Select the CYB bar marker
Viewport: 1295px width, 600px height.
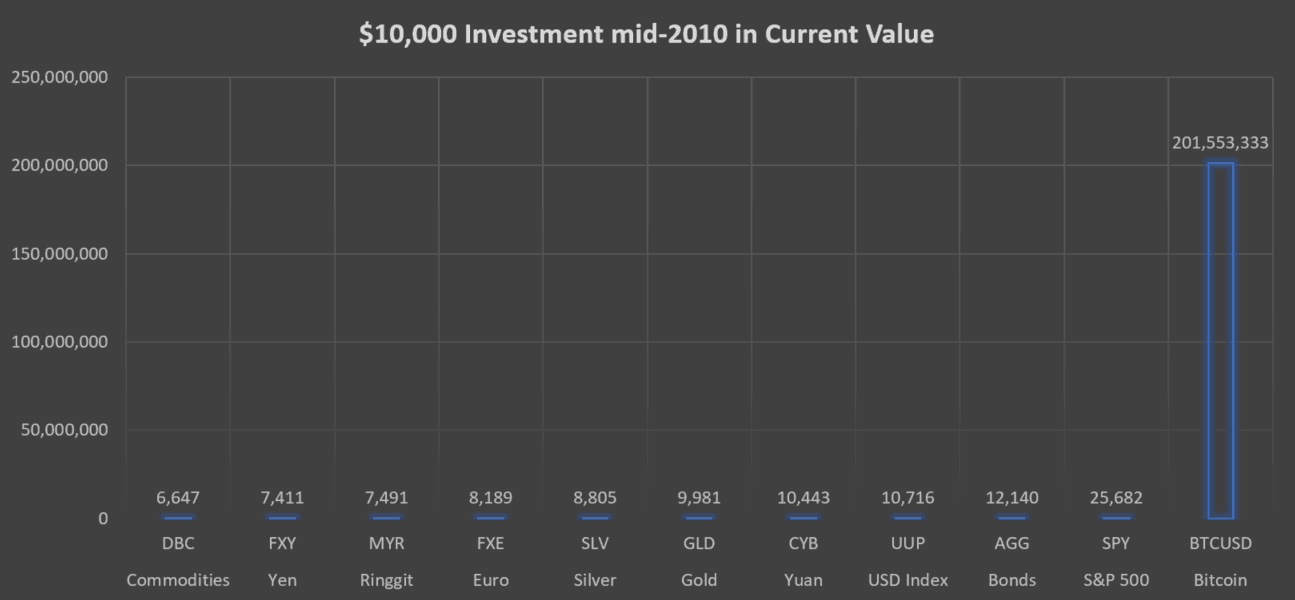pos(803,517)
